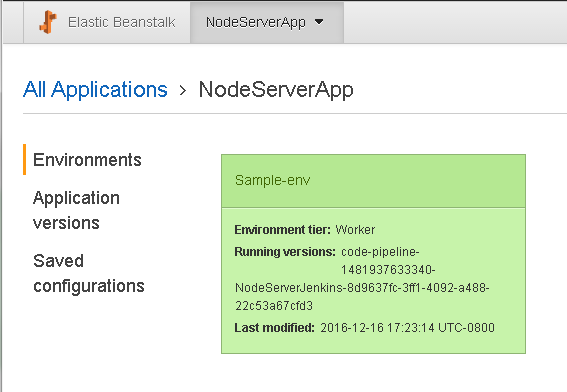Image resolution: width=567 pixels, height=392 pixels.
Task: Click the breadcrumb chevron separator
Action: 183,90
